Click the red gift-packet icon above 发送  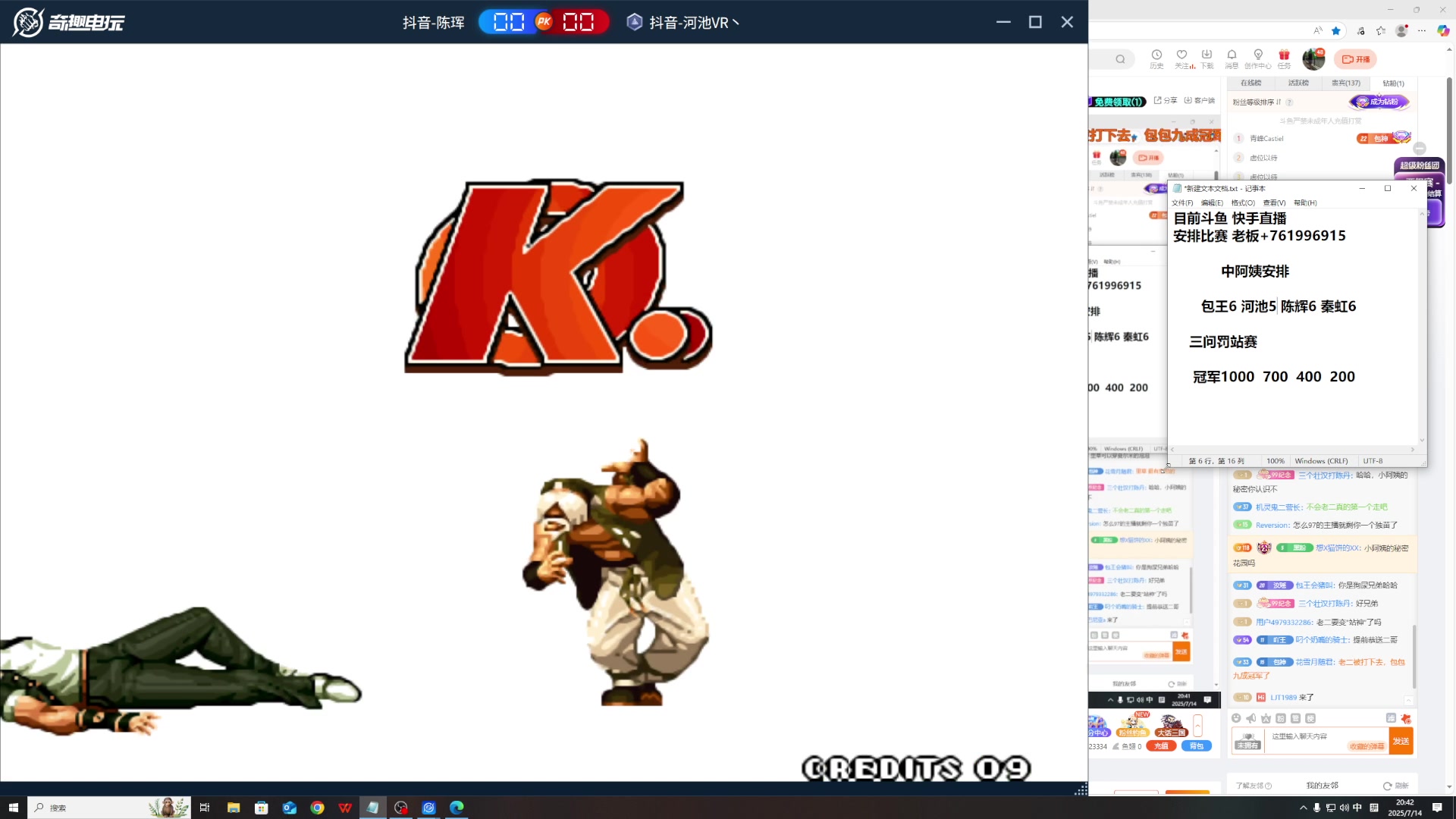click(x=1406, y=718)
